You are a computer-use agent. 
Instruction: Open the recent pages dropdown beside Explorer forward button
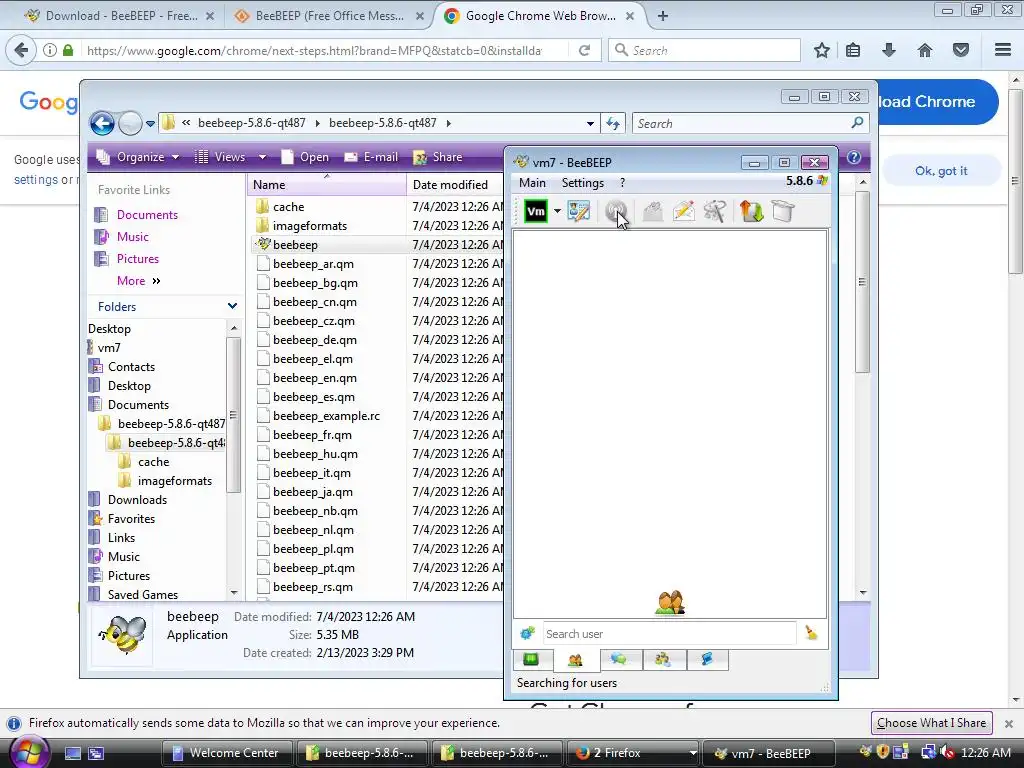pos(150,123)
